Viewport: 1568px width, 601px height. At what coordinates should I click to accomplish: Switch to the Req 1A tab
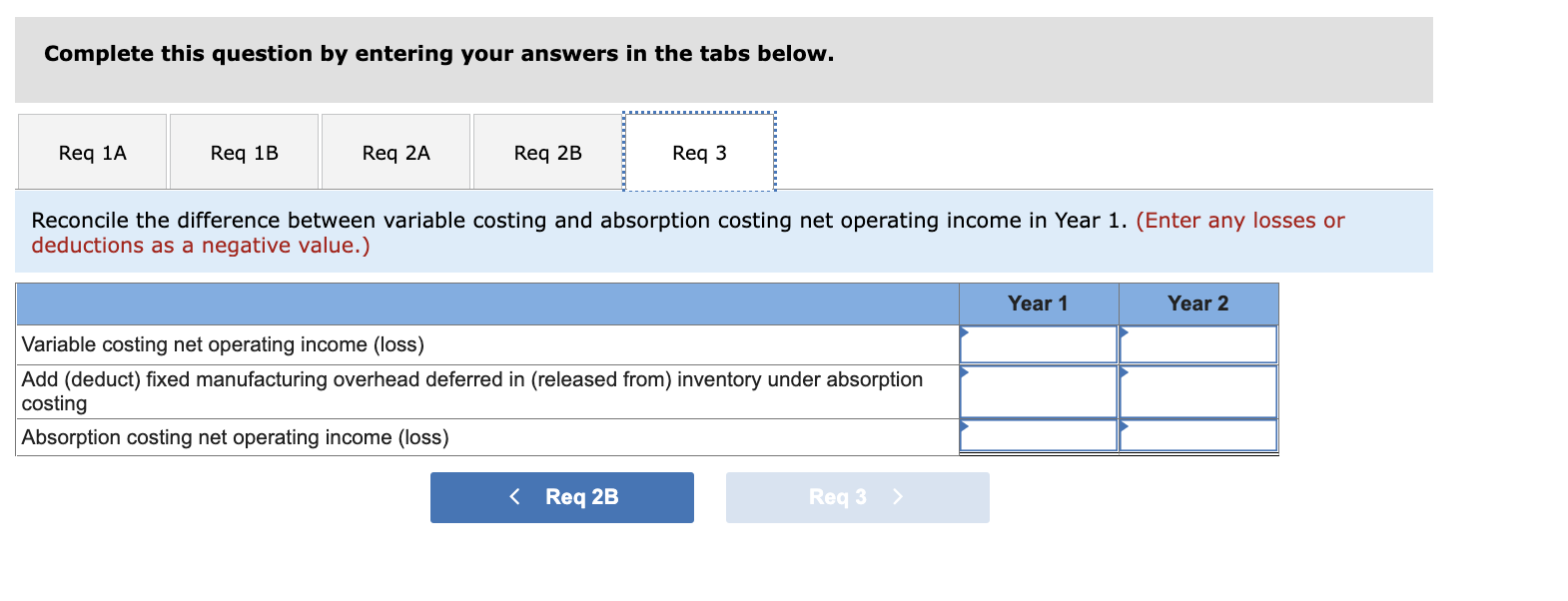click(92, 151)
